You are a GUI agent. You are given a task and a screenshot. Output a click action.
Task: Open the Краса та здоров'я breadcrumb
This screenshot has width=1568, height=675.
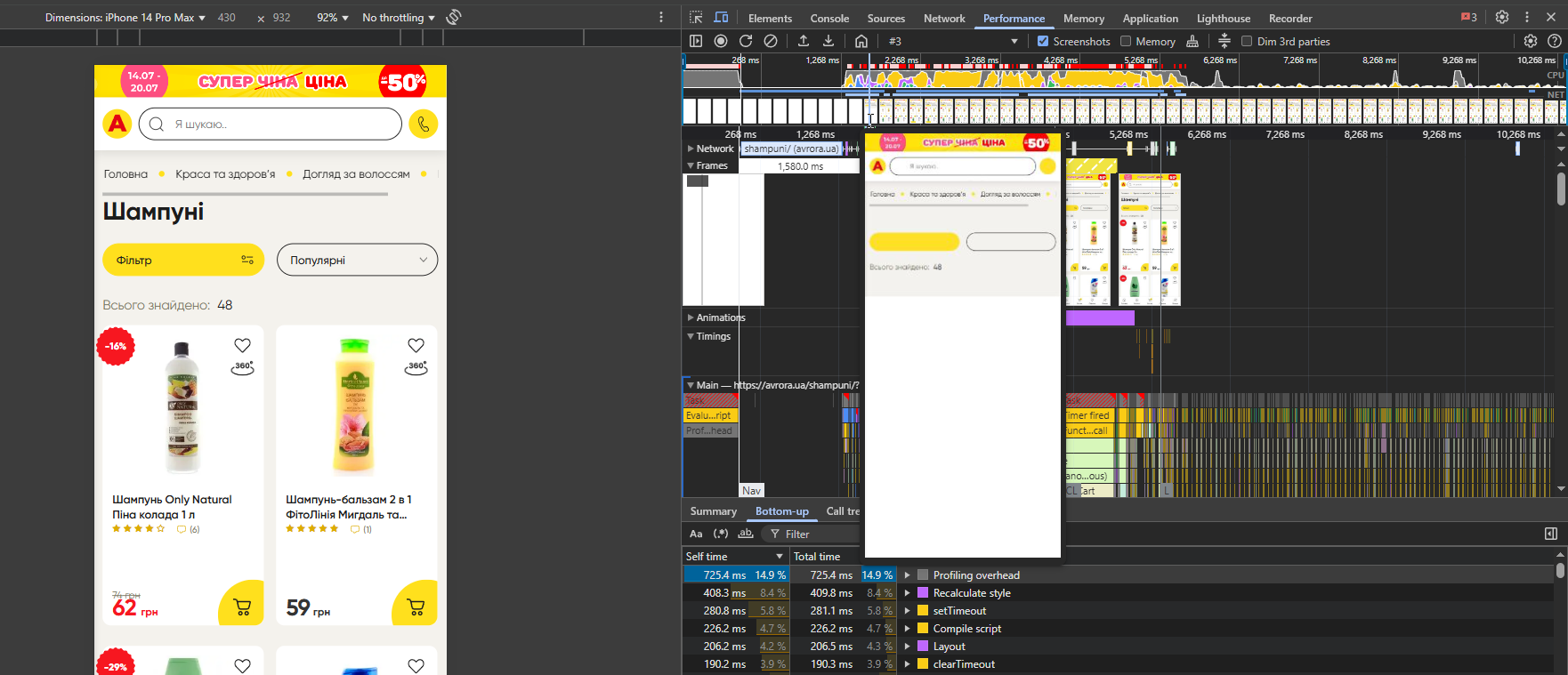click(225, 173)
